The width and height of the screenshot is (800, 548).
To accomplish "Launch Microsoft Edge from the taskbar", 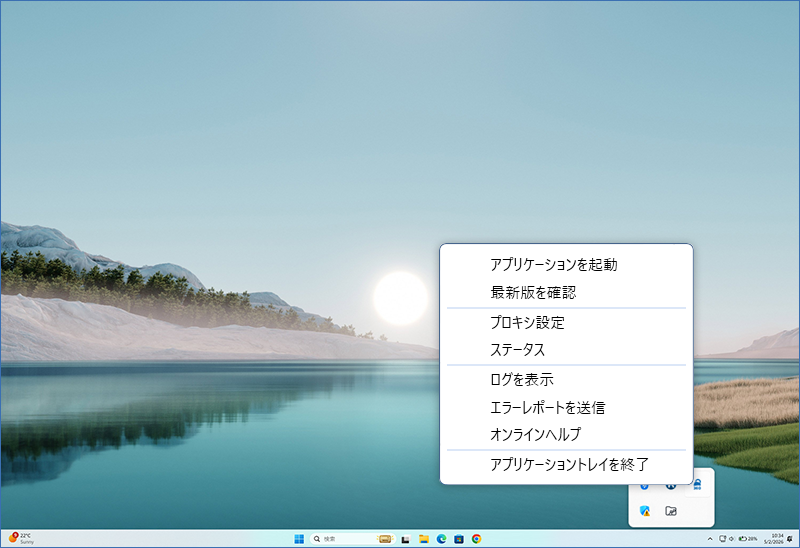I will (441, 539).
